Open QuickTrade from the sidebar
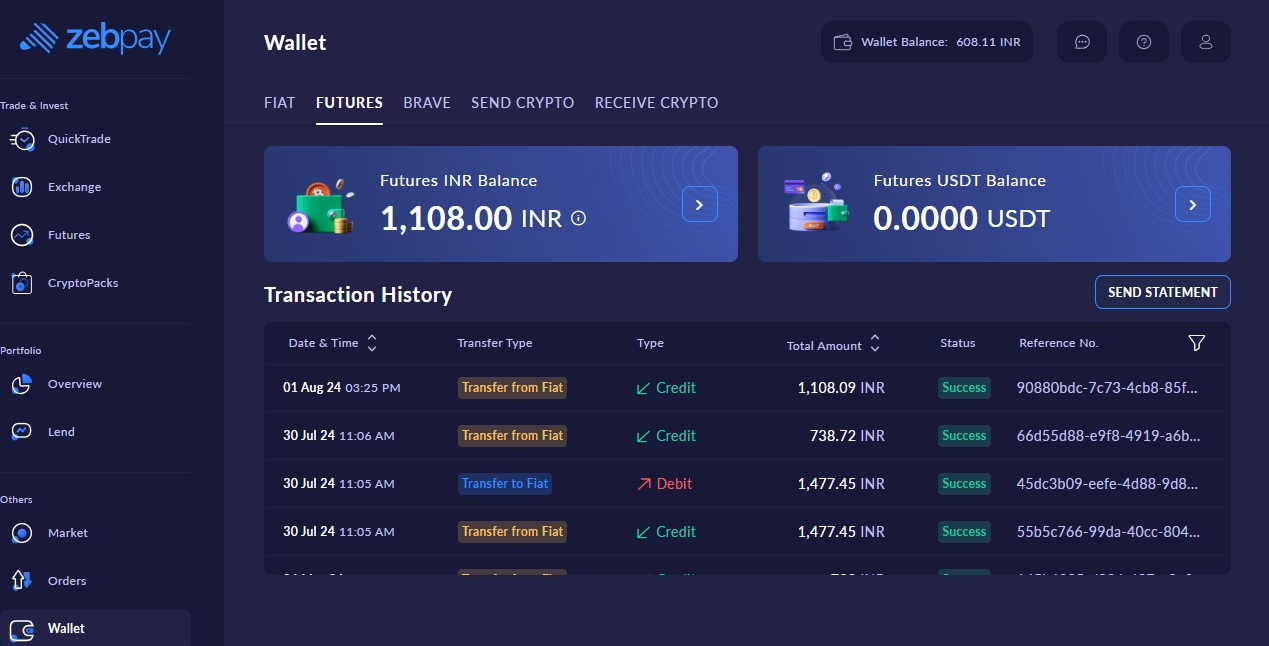 click(60, 139)
